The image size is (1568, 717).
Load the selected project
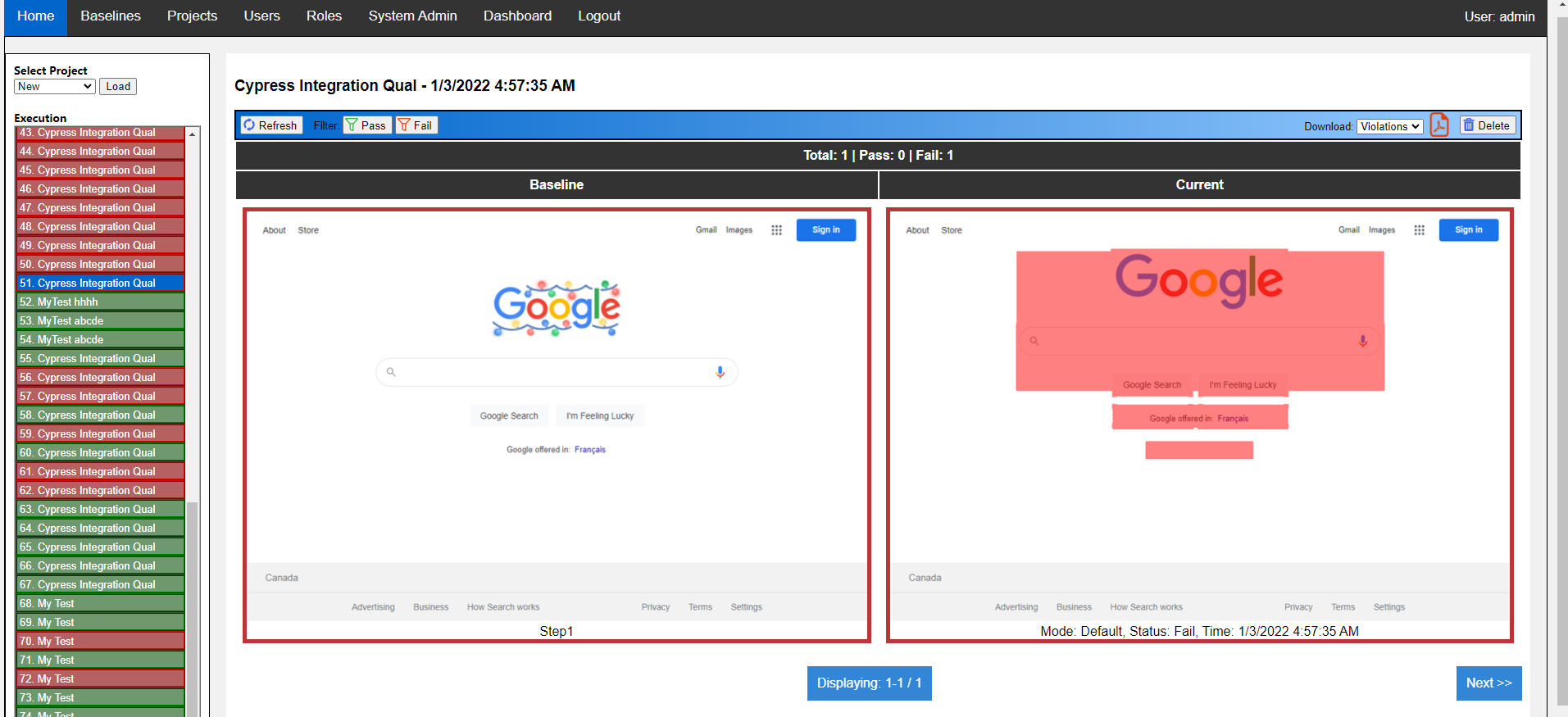[x=118, y=86]
